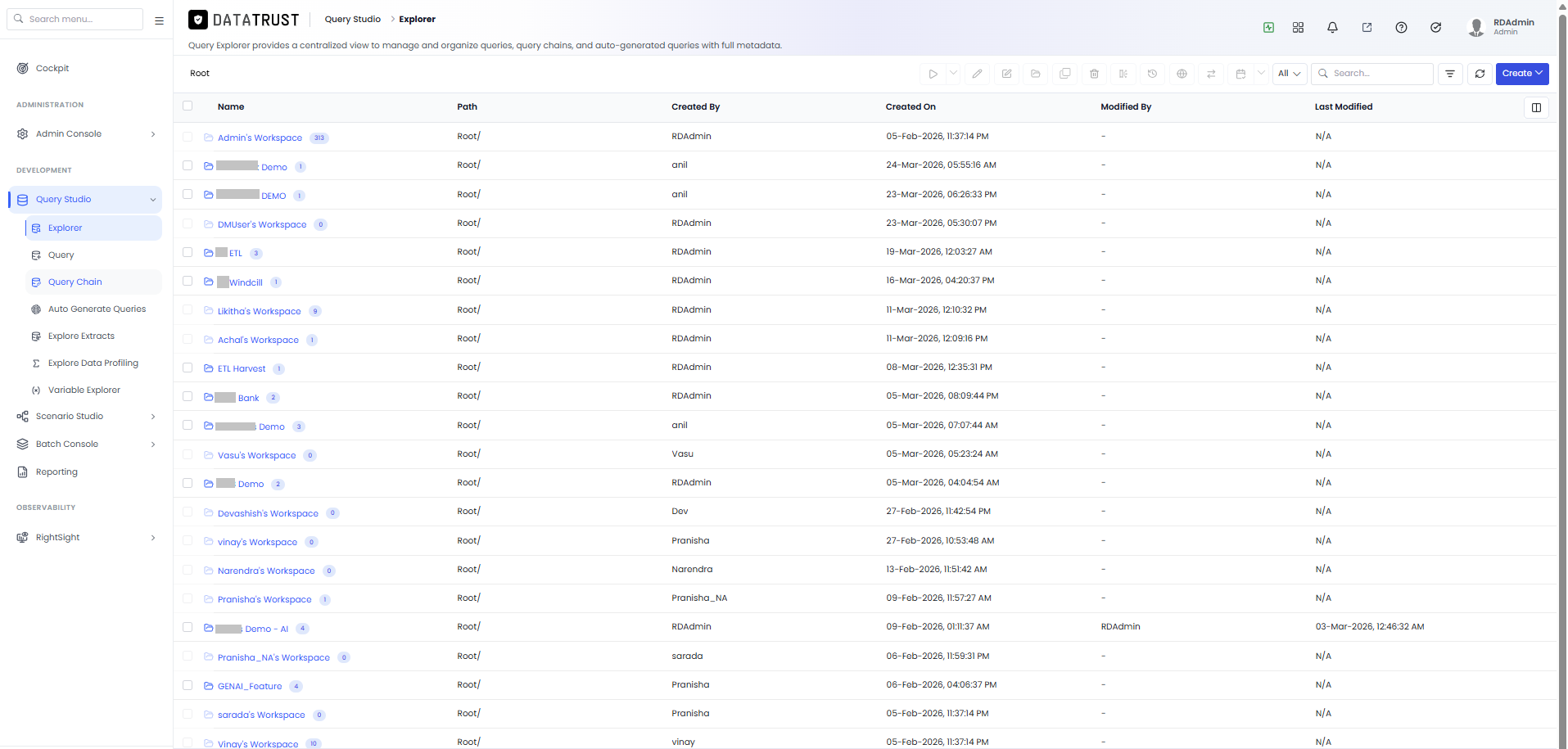This screenshot has height=749, width=1568.
Task: Open the vinay's Workspace folder
Action: pos(257,542)
